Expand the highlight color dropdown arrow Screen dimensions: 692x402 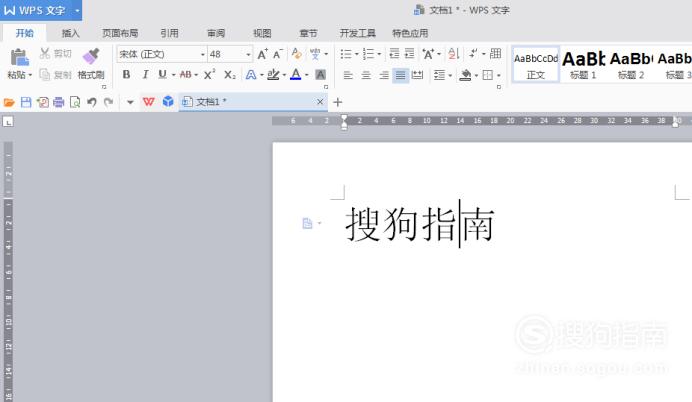284,75
